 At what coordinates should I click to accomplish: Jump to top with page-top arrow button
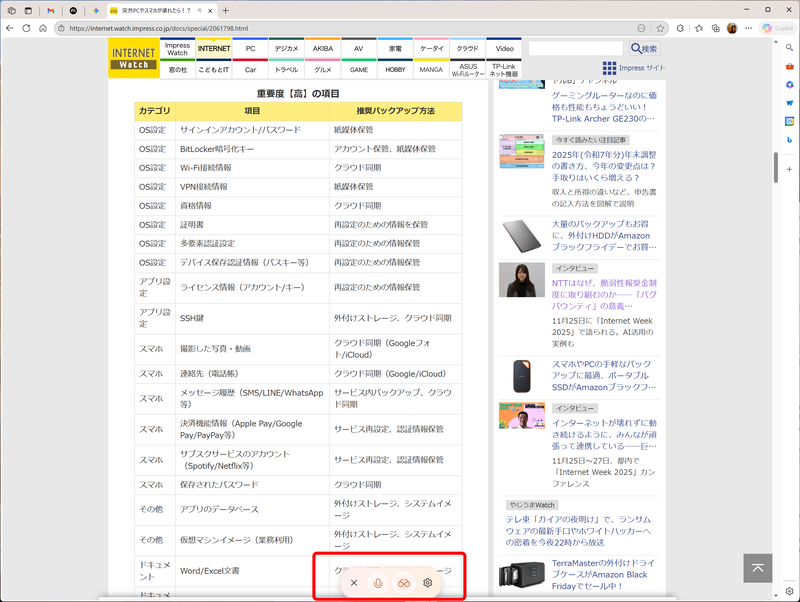[758, 568]
